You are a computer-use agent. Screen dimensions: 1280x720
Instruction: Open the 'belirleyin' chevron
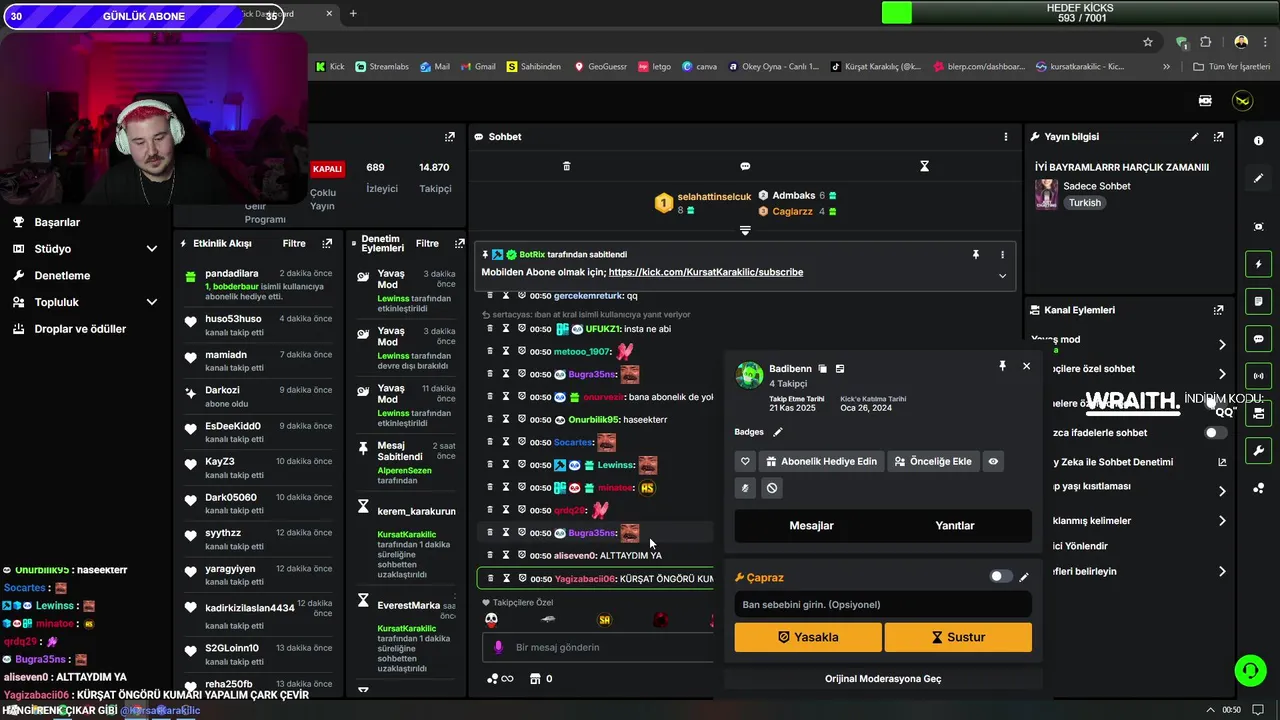click(x=1222, y=572)
